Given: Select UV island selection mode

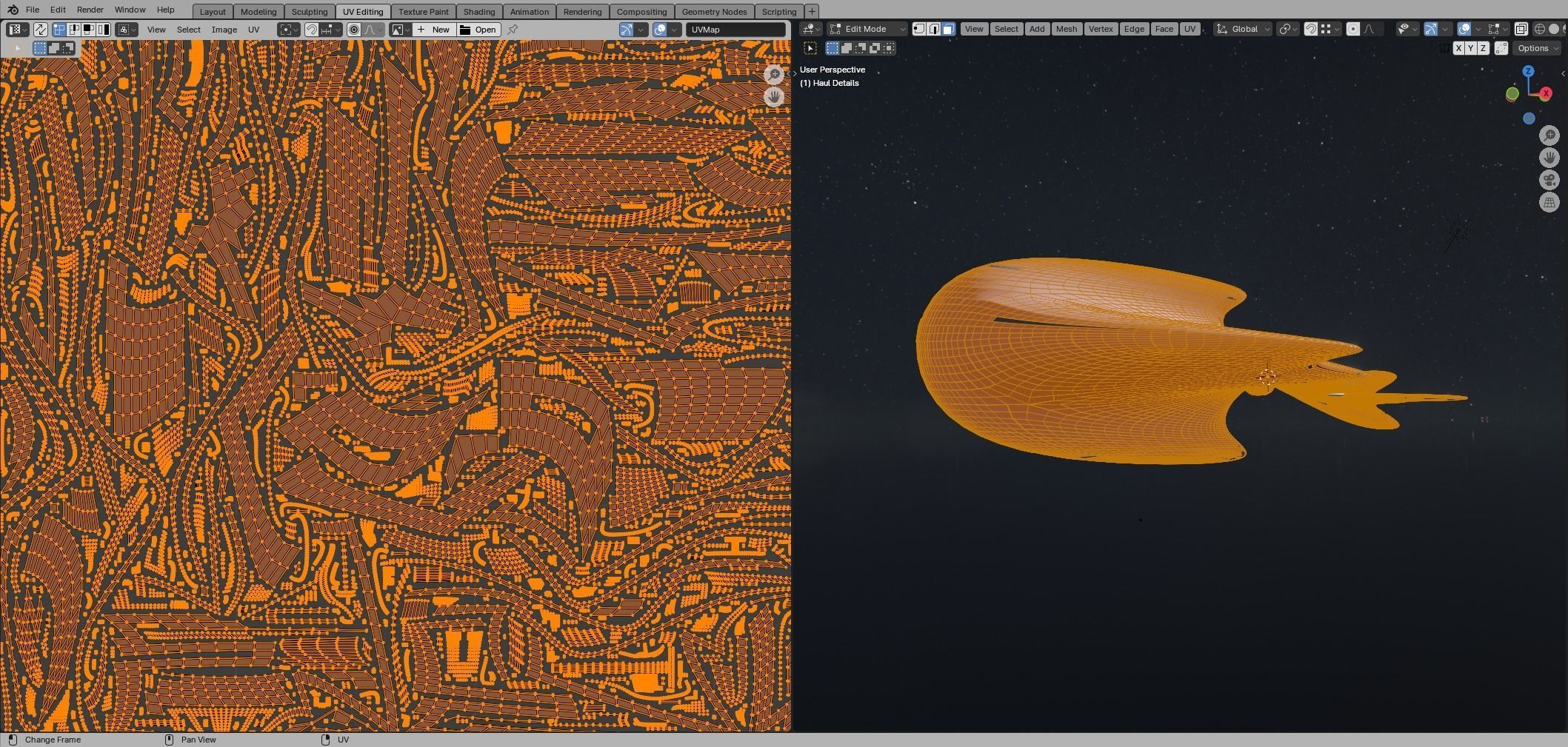Looking at the screenshot, I should coord(103,30).
